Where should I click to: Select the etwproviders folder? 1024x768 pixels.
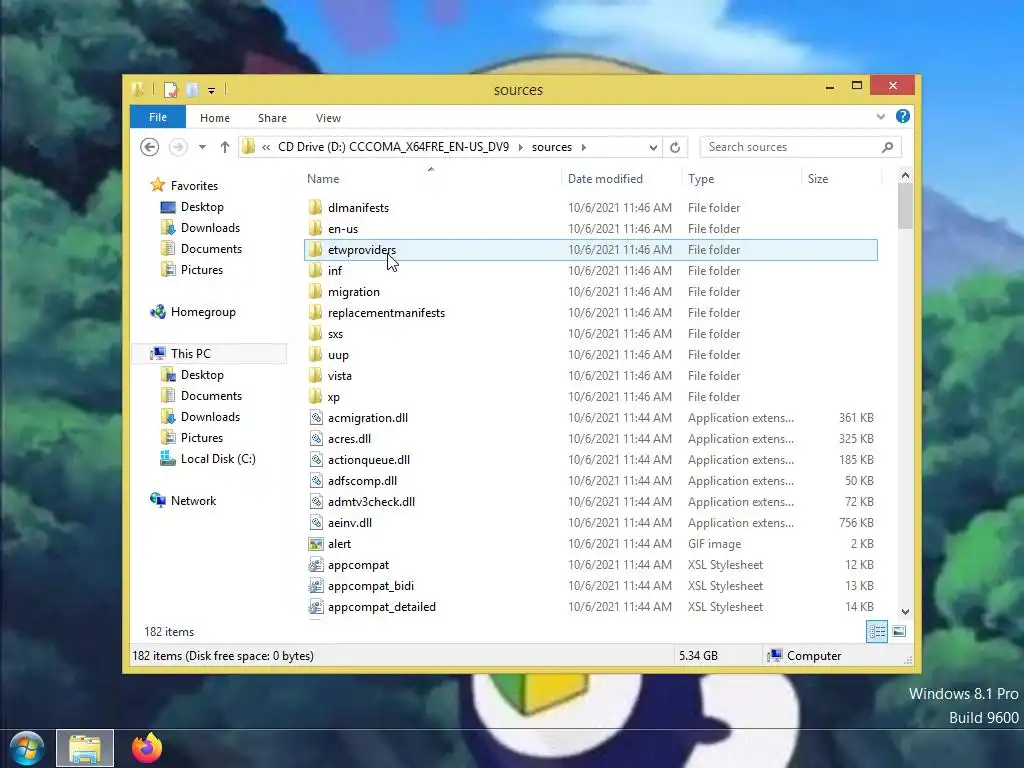590,249
